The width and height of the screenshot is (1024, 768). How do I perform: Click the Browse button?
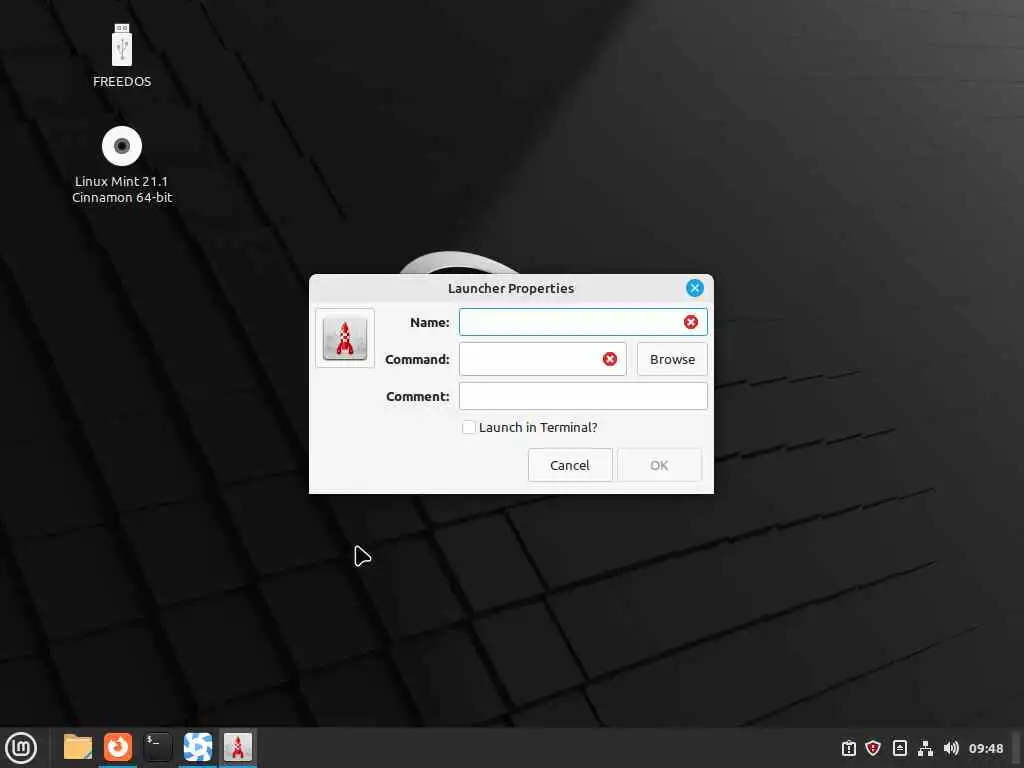coord(672,359)
